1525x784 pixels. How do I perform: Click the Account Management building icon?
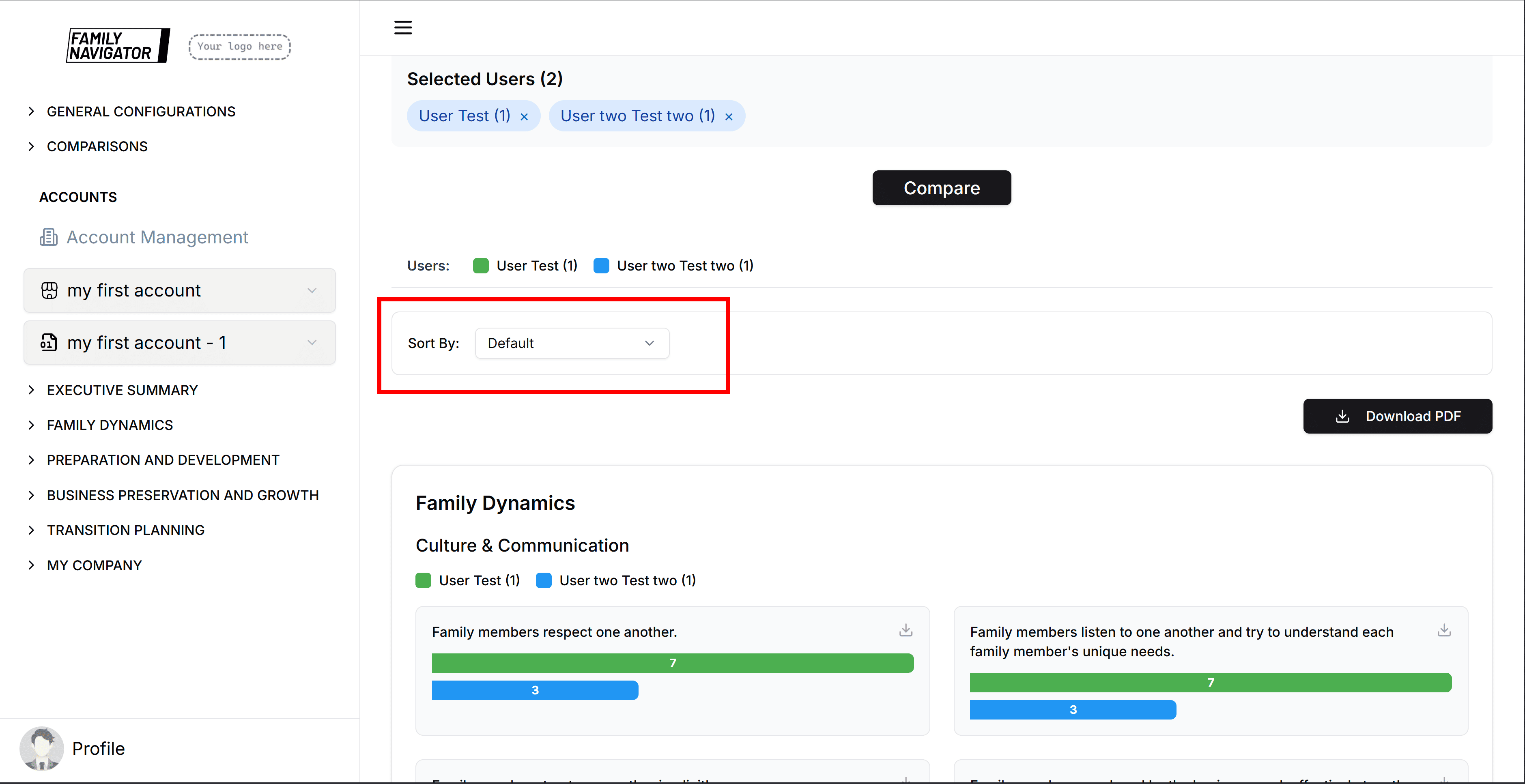click(49, 237)
